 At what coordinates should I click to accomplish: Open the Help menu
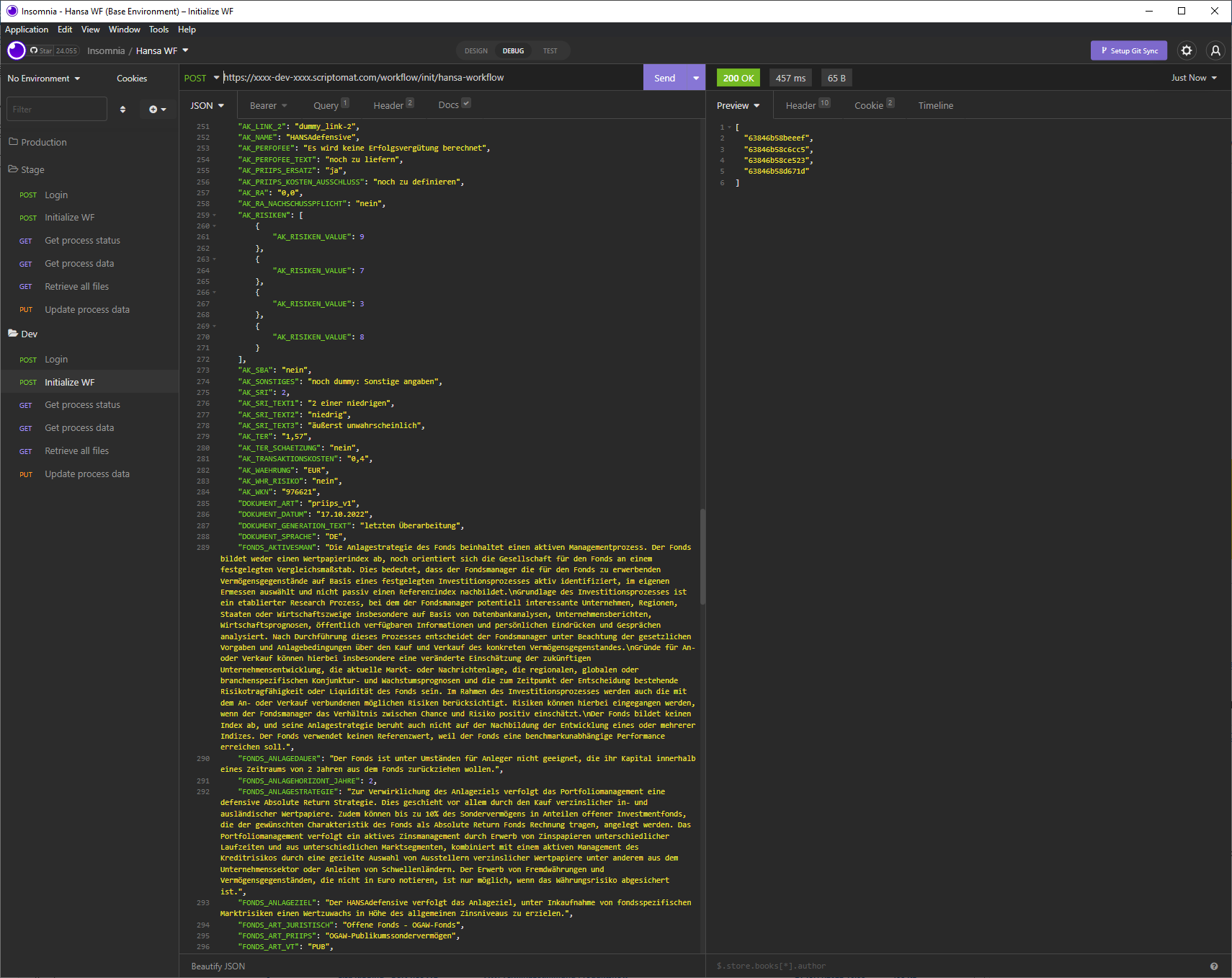coord(187,30)
